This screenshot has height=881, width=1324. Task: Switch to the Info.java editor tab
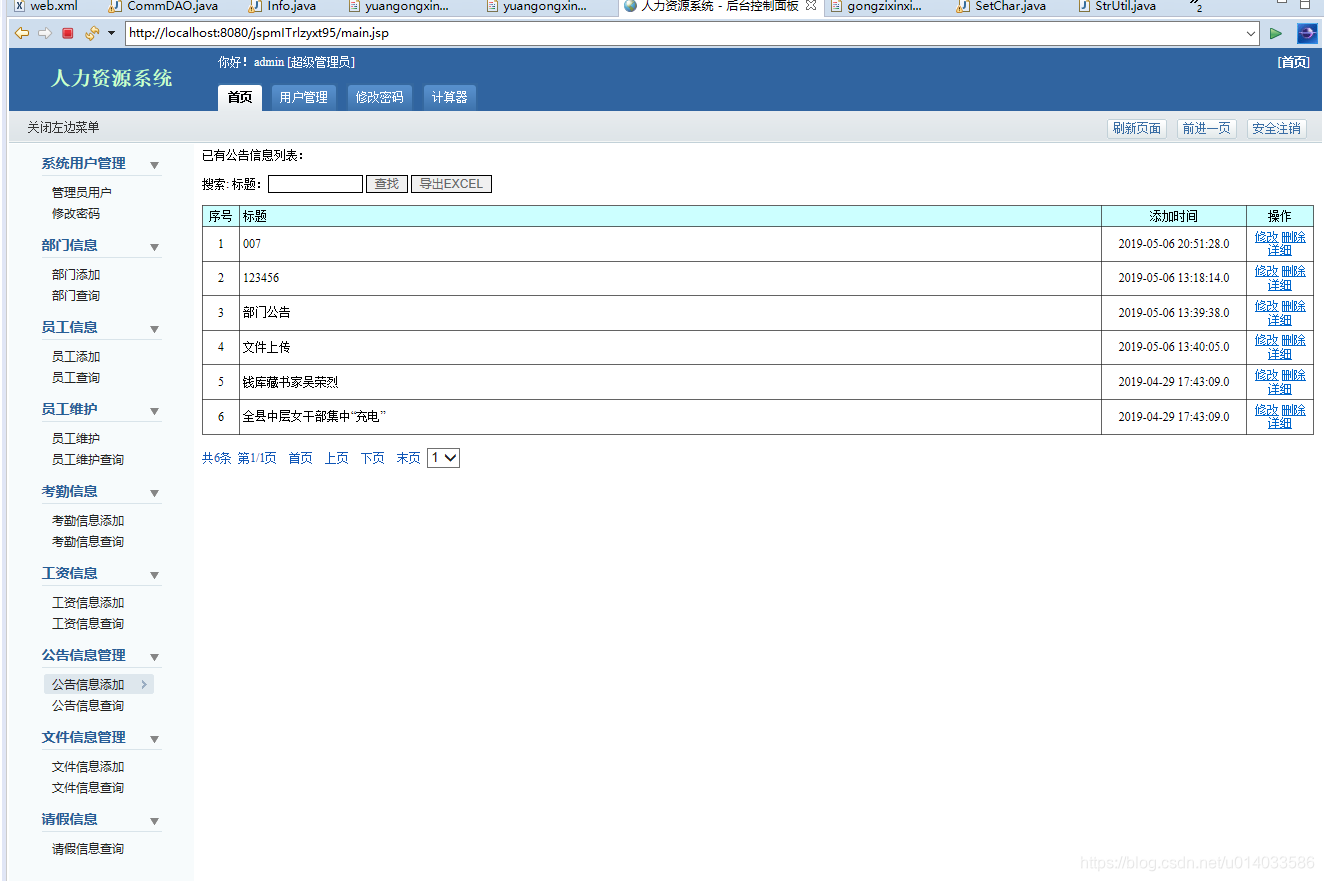coord(284,6)
